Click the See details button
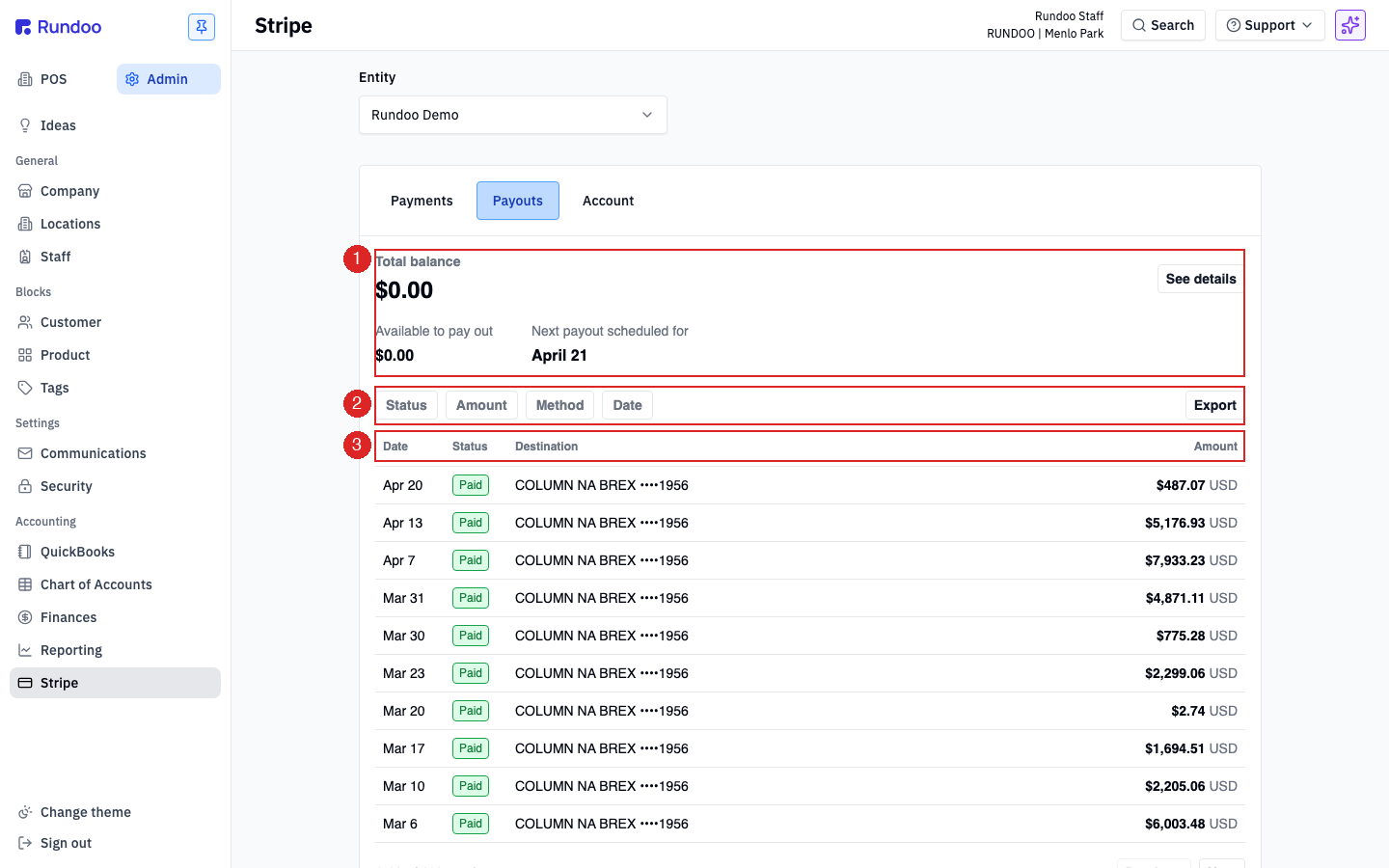 [1200, 279]
